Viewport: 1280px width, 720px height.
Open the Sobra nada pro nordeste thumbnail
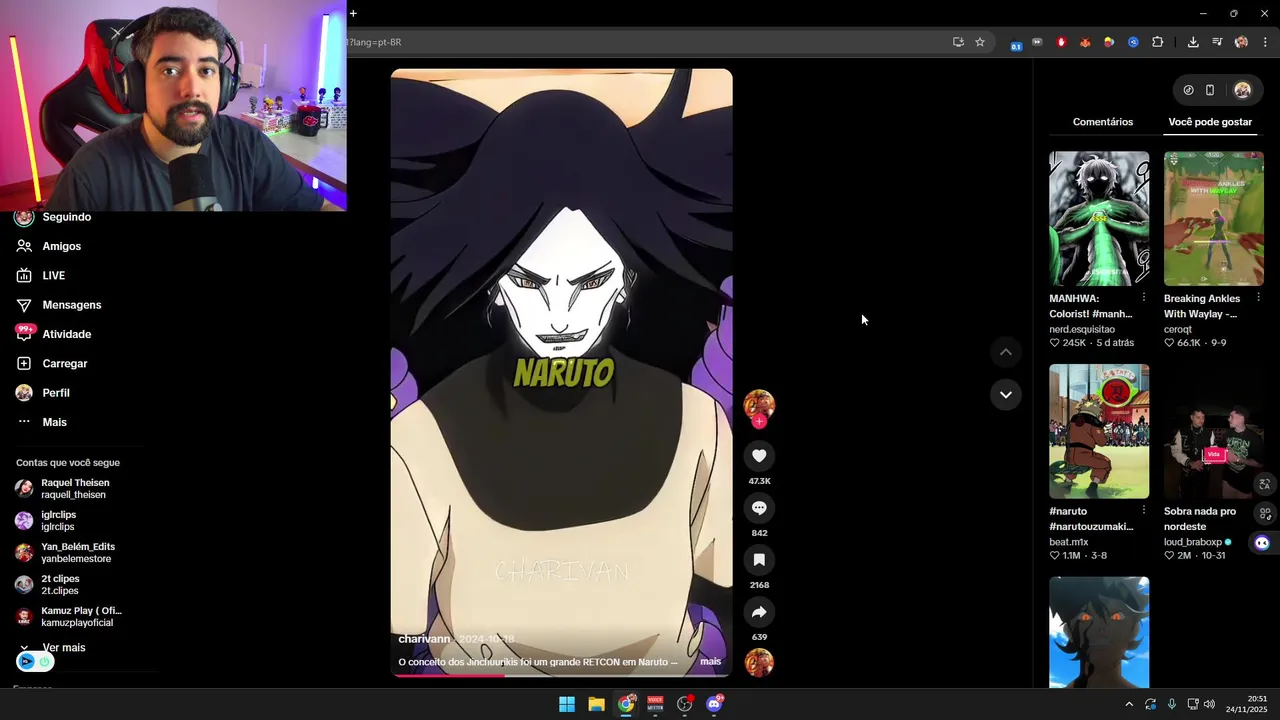point(1214,431)
